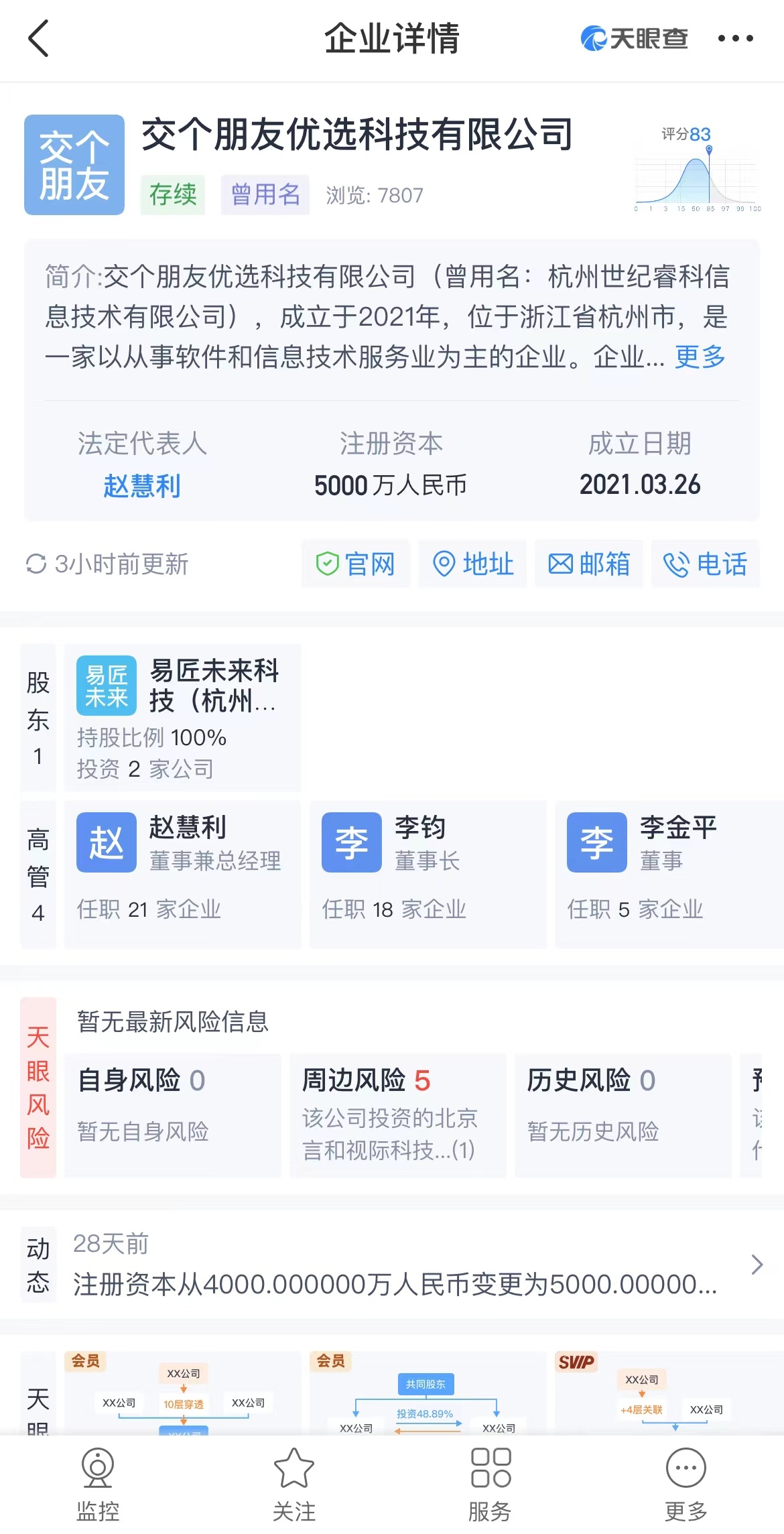Expand company intro with 更多 link
784x1534 pixels.
coord(700,357)
